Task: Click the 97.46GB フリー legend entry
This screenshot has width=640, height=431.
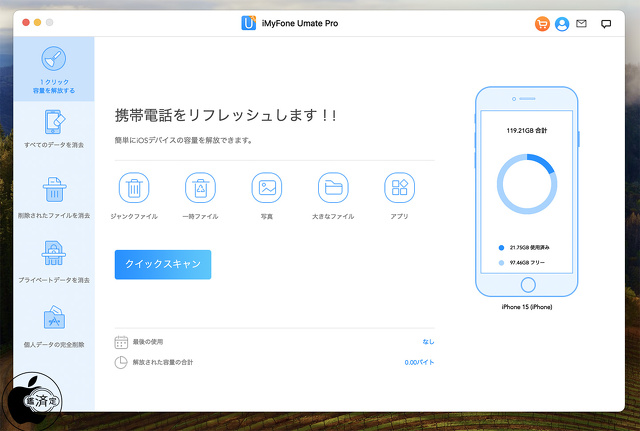Action: 522,262
